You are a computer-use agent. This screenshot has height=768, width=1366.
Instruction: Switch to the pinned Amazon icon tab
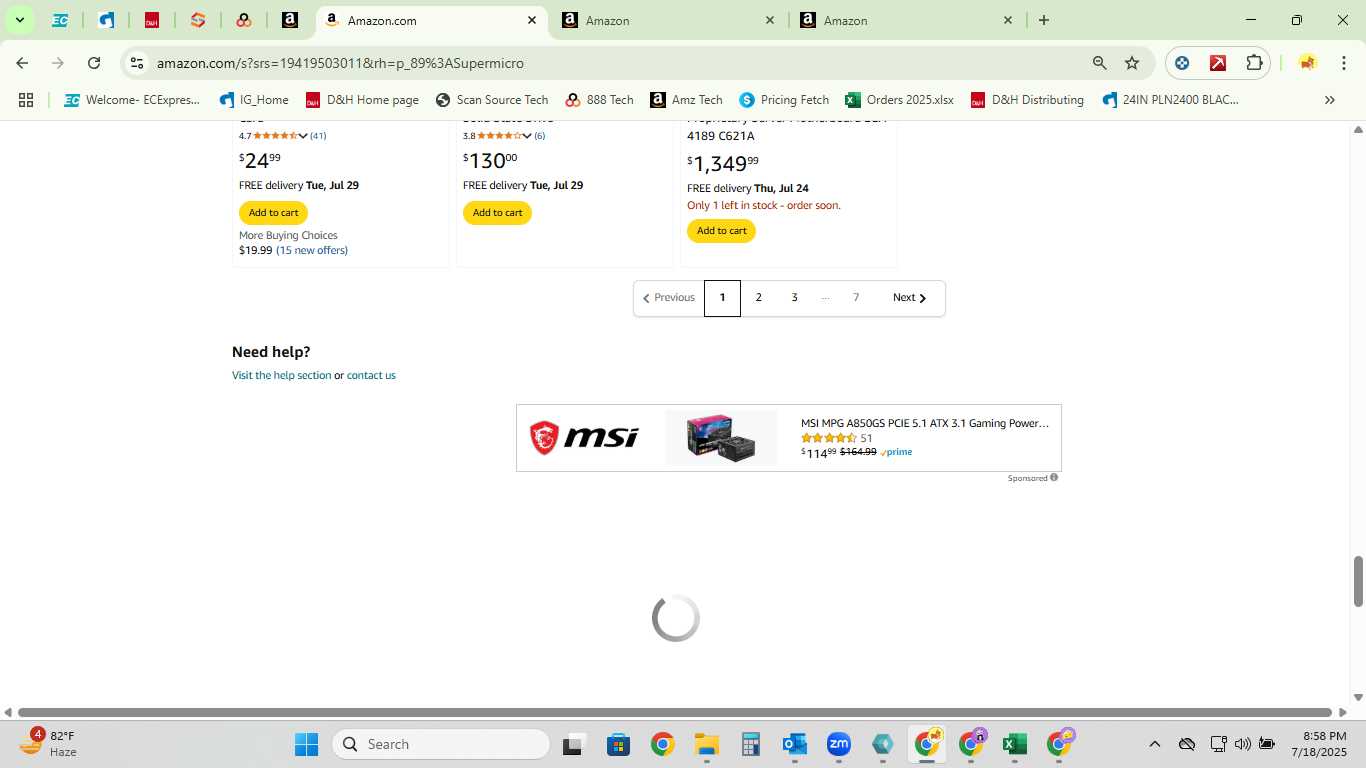[290, 20]
